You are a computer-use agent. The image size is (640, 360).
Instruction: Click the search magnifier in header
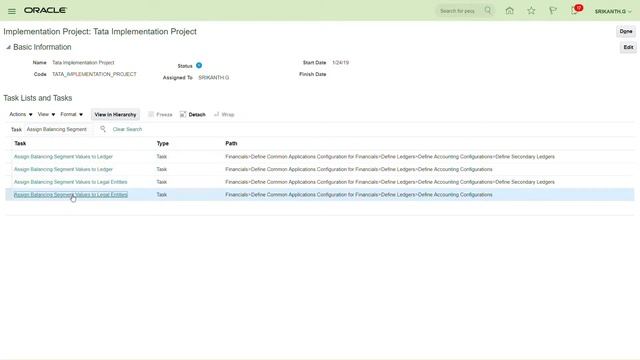488,11
